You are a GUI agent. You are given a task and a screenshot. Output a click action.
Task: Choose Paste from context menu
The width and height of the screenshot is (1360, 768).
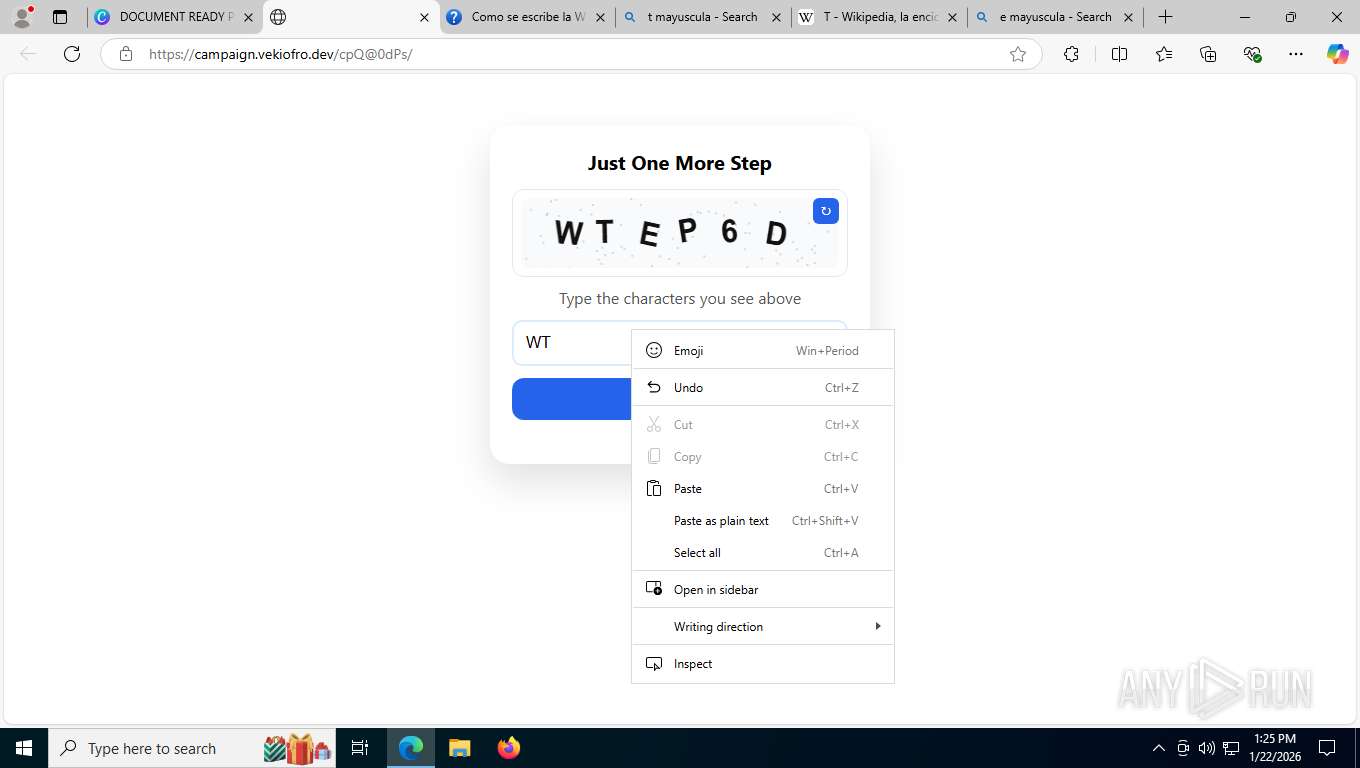tap(763, 488)
